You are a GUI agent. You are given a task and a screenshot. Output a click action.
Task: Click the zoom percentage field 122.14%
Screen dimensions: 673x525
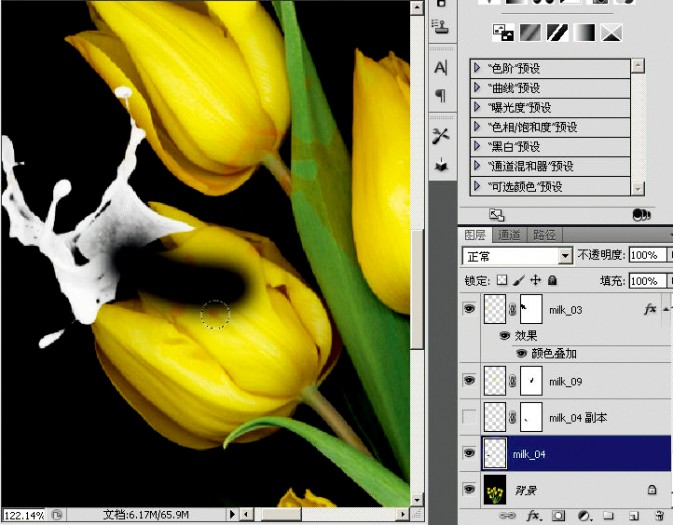point(24,515)
